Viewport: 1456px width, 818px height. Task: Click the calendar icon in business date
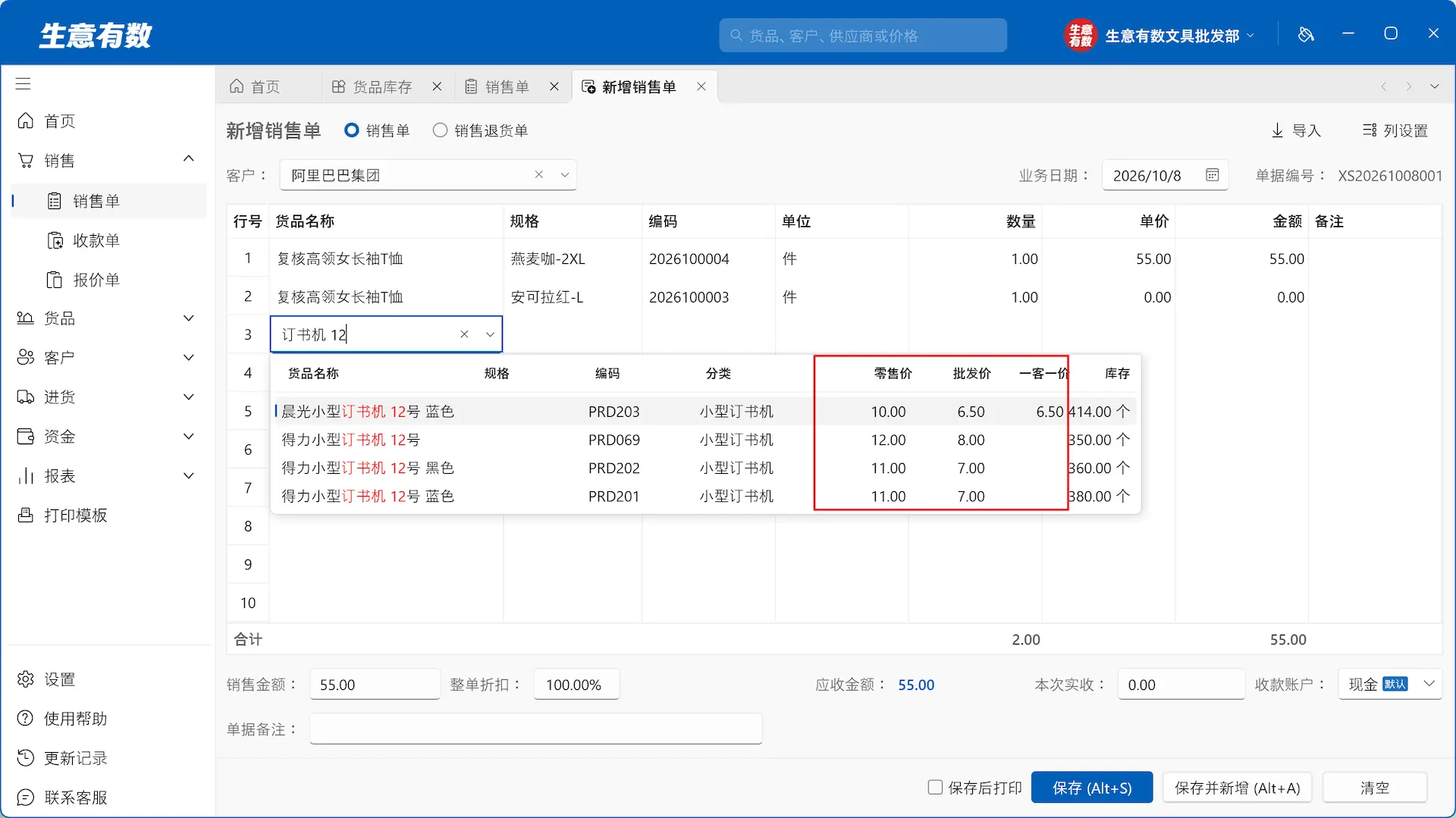point(1212,175)
